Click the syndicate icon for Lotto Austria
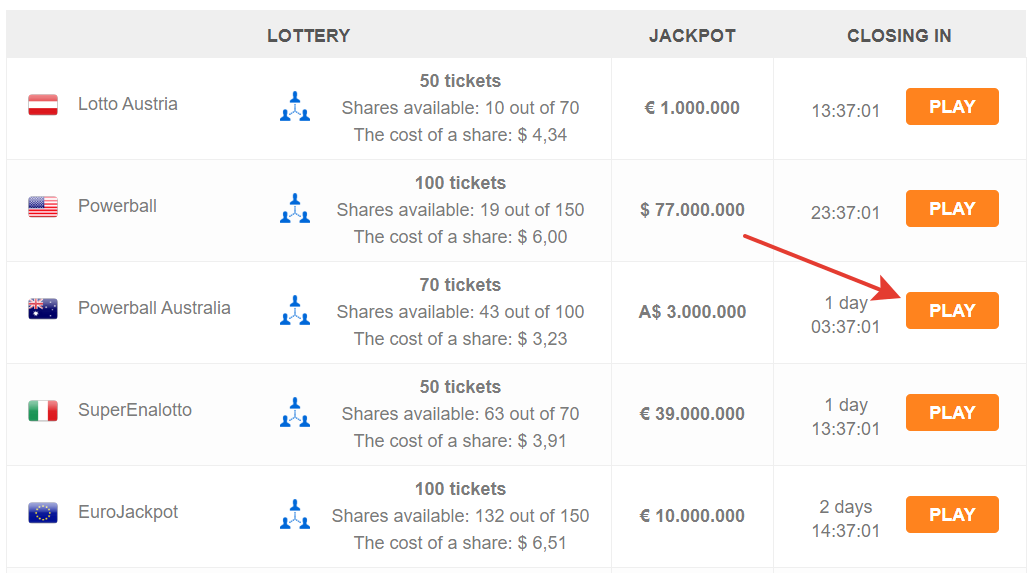This screenshot has height=573, width=1035. click(295, 106)
